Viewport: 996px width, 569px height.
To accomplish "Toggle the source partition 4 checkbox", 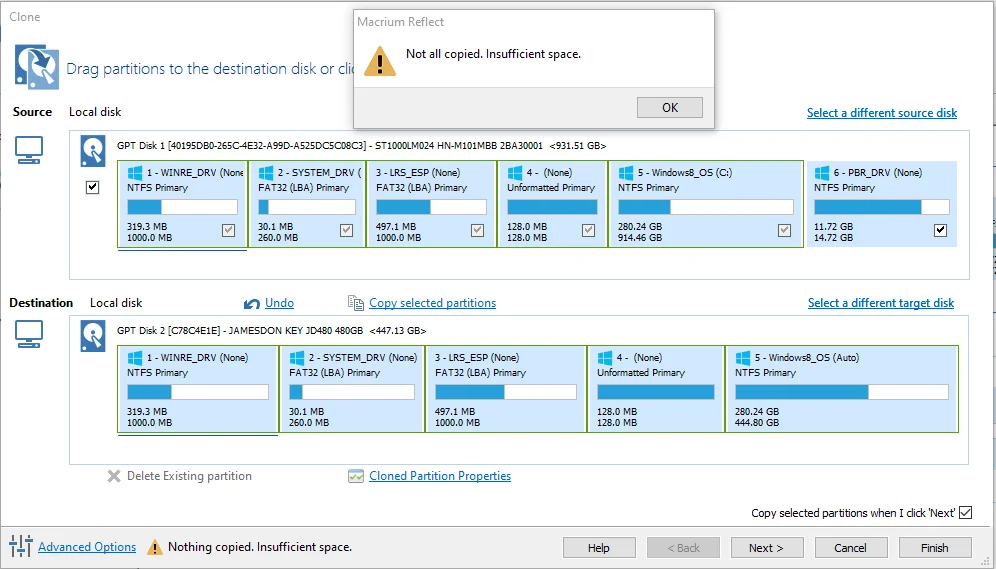I will coord(589,231).
